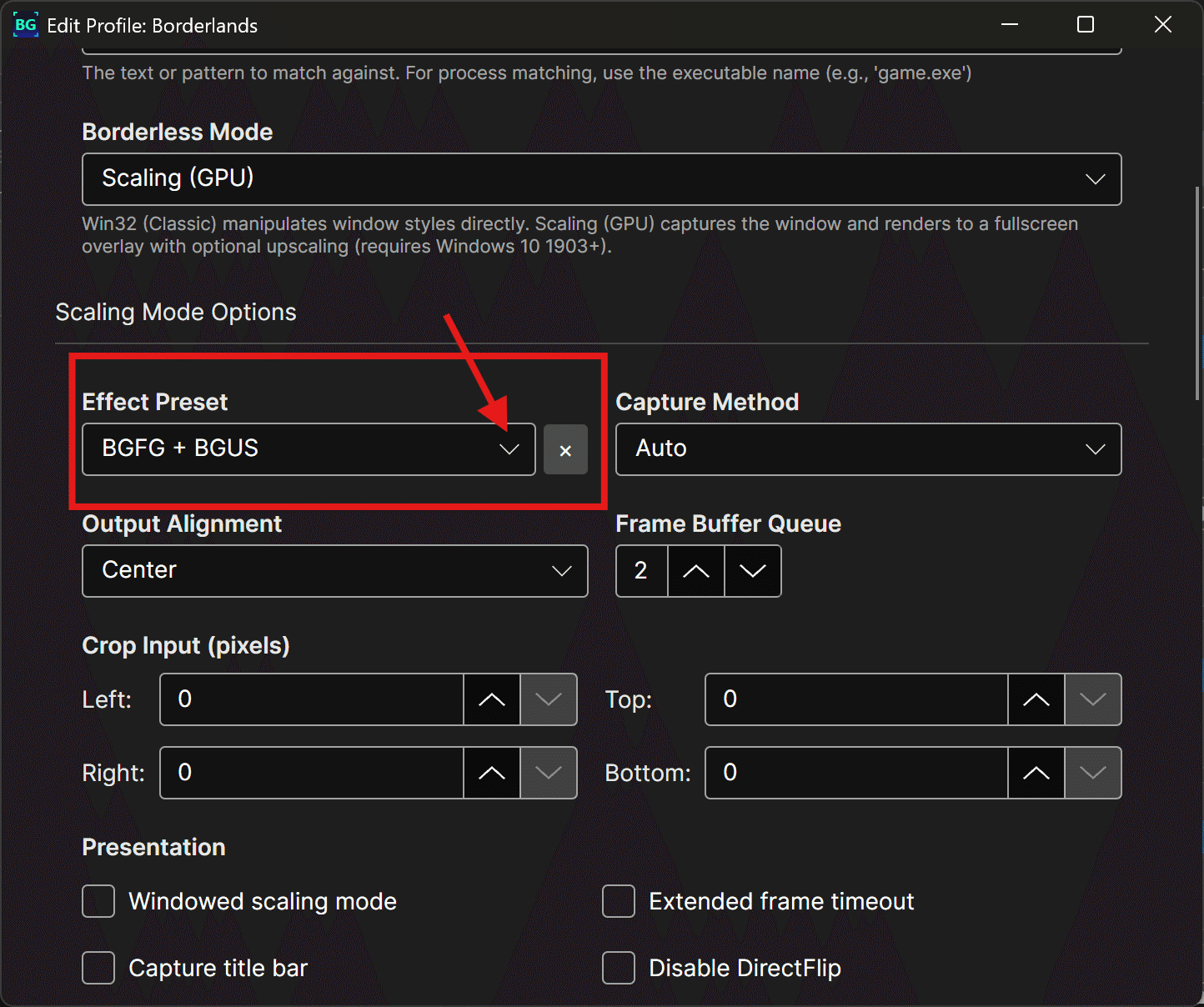Image resolution: width=1204 pixels, height=1007 pixels.
Task: Click the Left crop input field
Action: (x=312, y=699)
